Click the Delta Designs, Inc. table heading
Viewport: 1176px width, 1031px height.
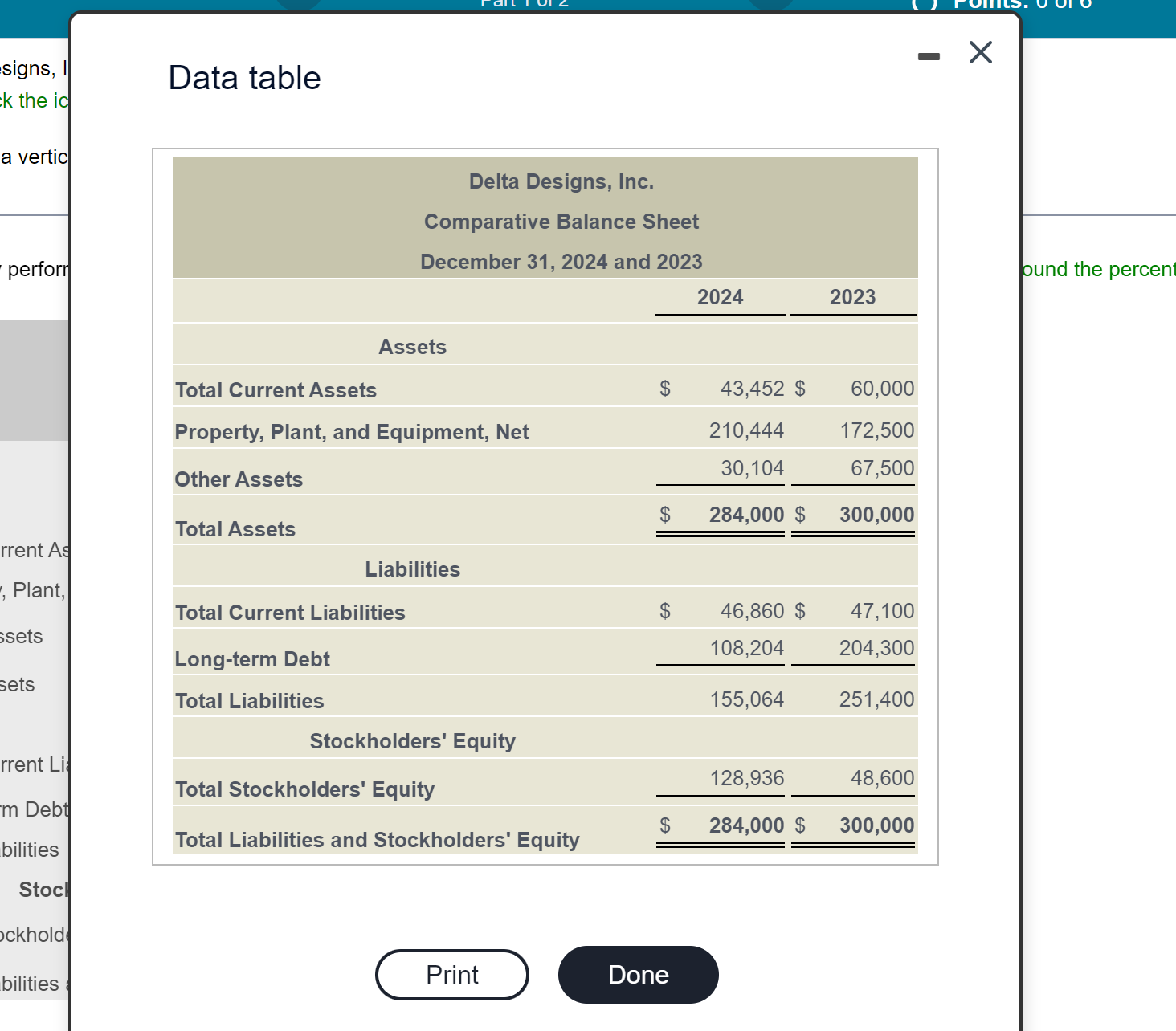tap(561, 181)
